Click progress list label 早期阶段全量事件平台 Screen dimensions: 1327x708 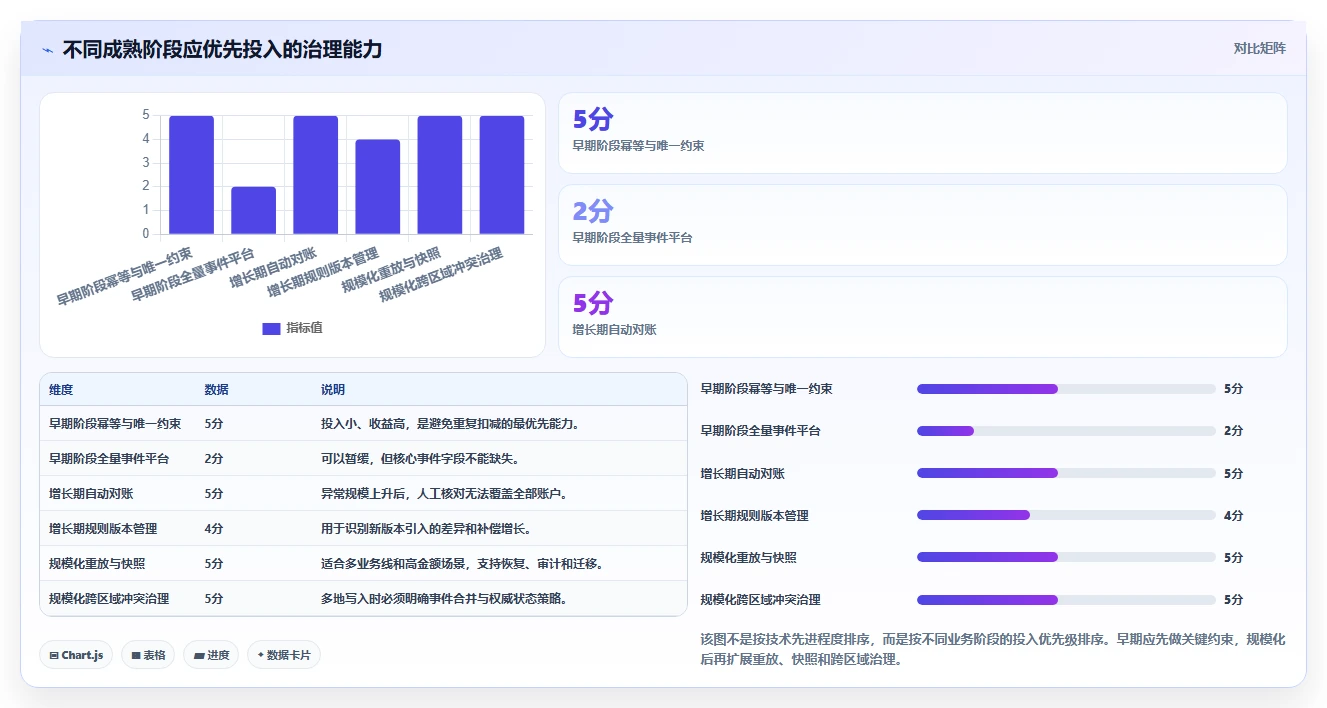[761, 431]
